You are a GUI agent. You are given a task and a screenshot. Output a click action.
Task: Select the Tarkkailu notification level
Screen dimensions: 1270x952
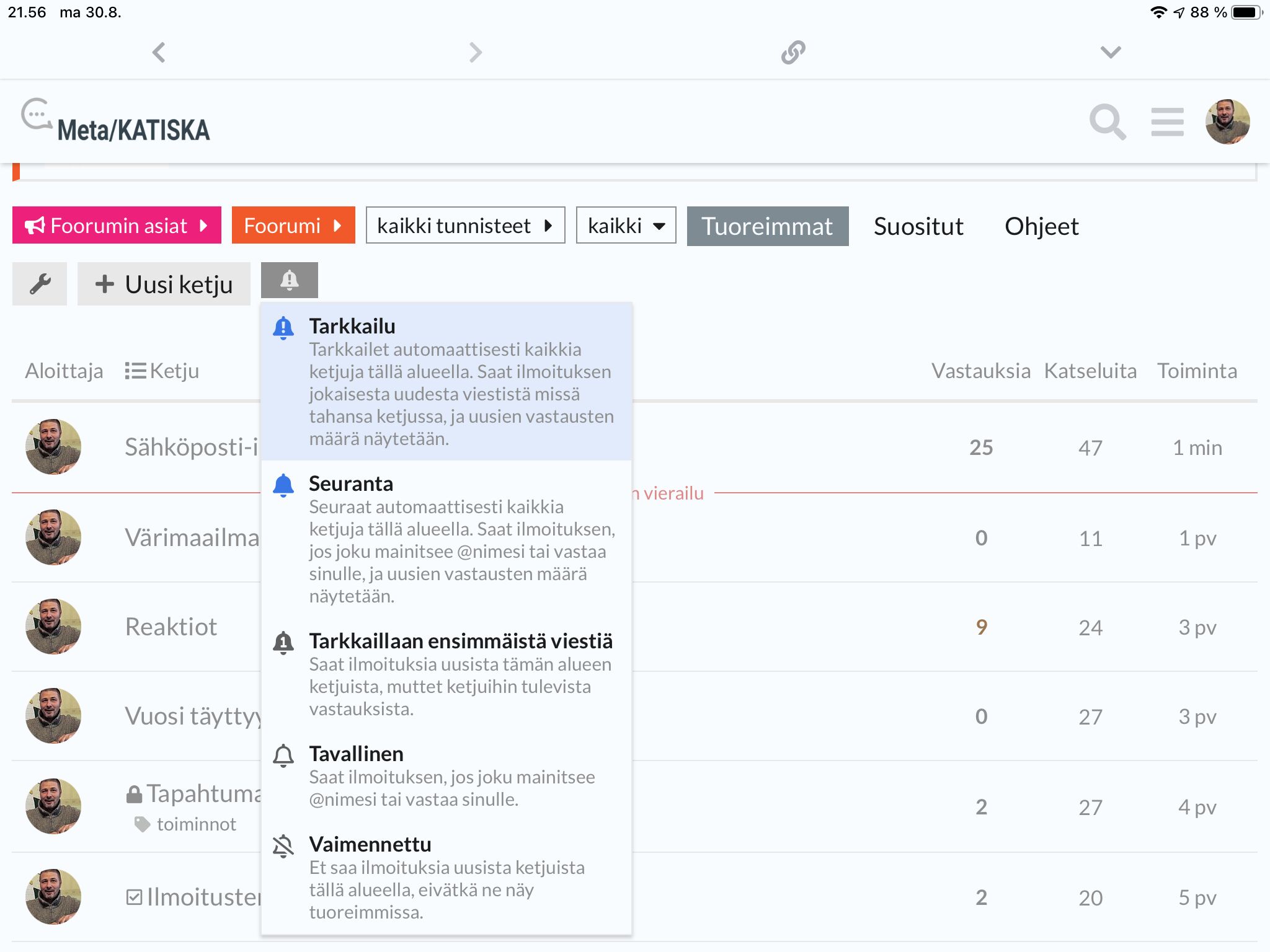click(x=446, y=381)
